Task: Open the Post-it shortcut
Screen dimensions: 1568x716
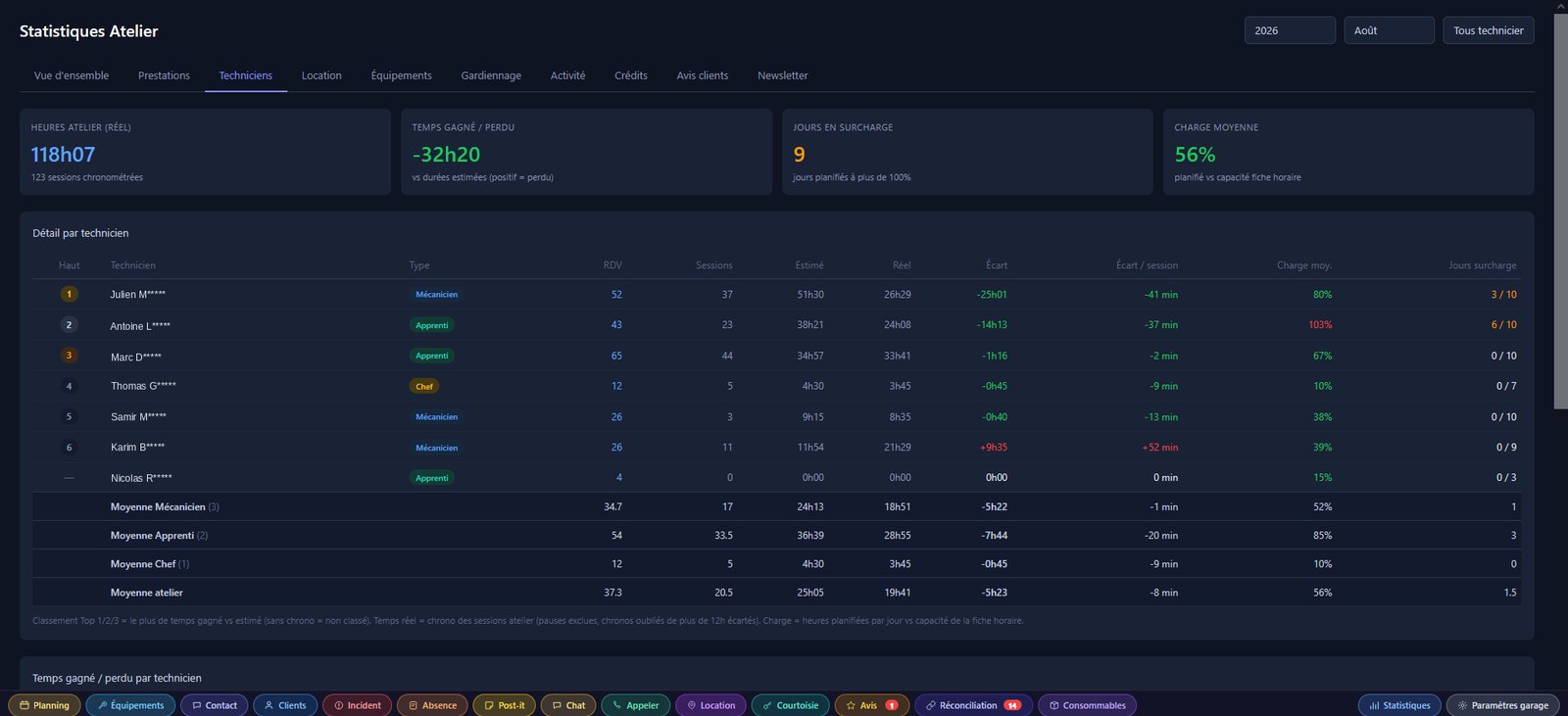Action: click(x=504, y=705)
